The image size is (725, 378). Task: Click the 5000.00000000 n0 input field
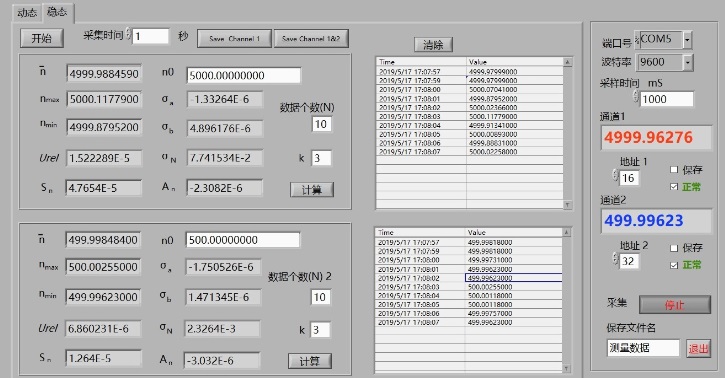tap(244, 75)
